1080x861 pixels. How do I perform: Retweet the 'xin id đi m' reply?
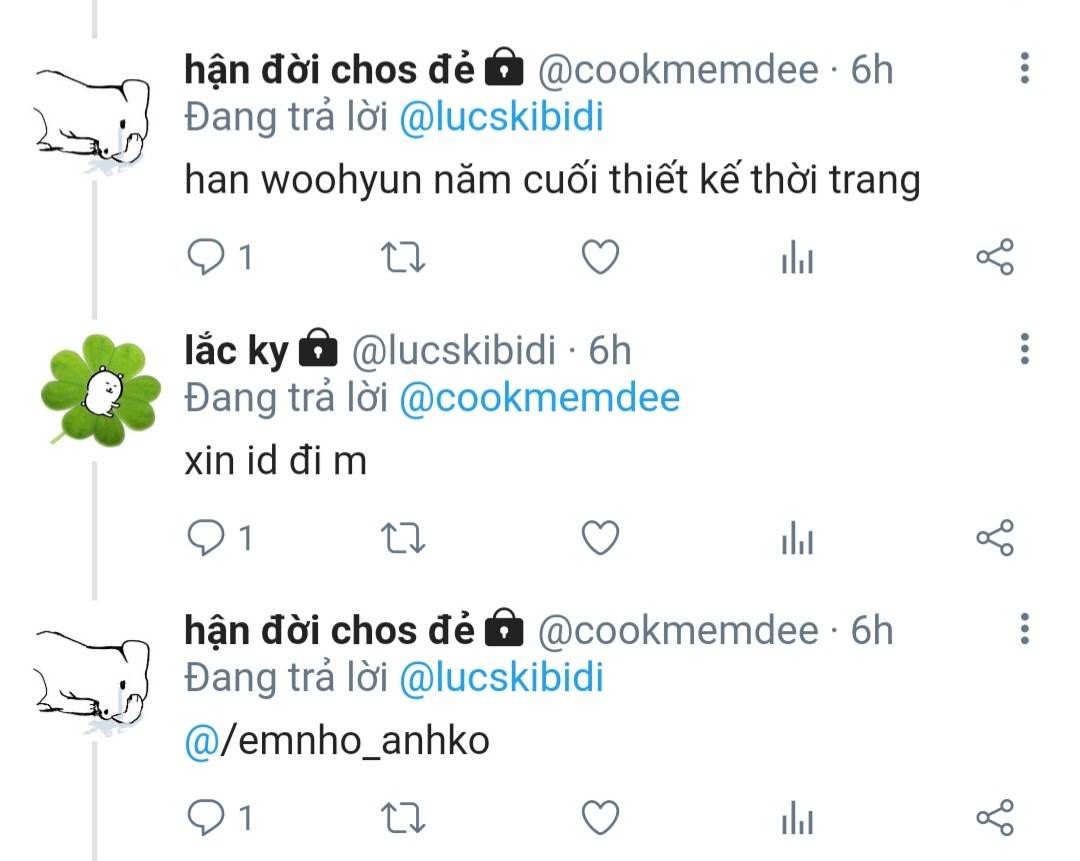[x=403, y=538]
